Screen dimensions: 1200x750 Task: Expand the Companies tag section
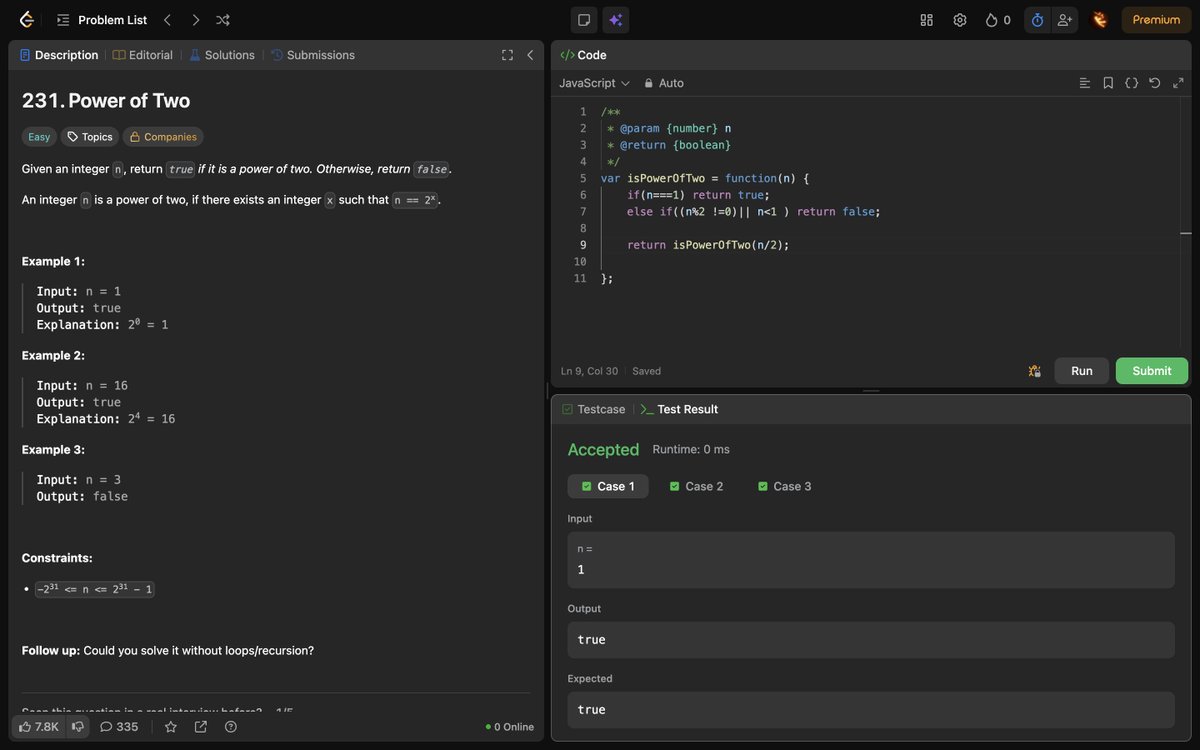(162, 136)
